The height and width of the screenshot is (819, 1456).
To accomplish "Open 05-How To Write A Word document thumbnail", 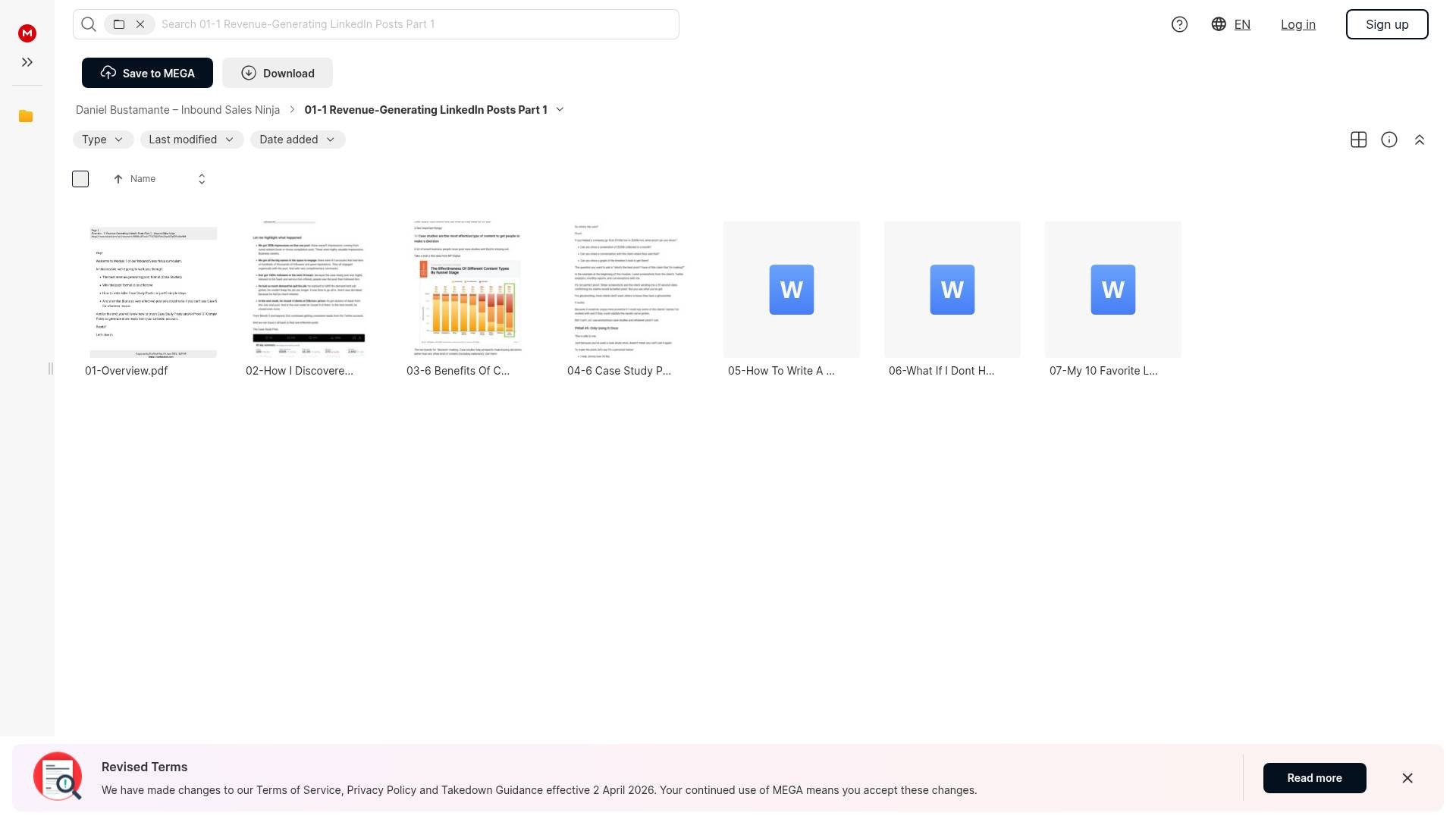I will 791,290.
